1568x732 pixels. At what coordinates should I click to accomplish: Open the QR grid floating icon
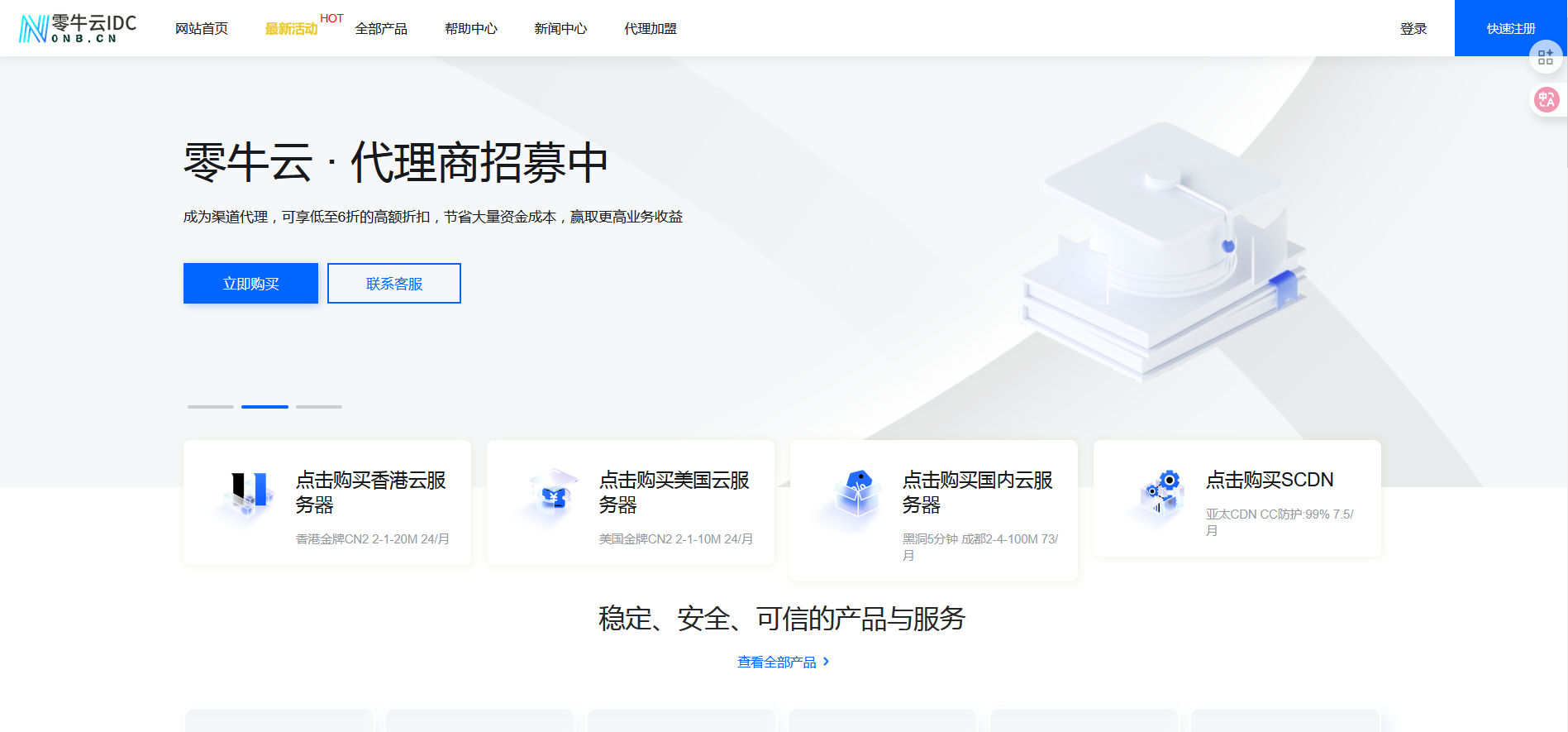[1545, 57]
